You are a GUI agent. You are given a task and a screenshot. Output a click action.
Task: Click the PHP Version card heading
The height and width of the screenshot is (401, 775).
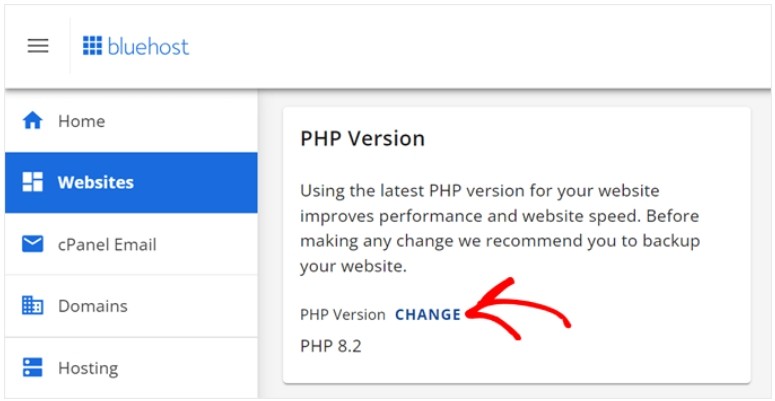click(362, 139)
